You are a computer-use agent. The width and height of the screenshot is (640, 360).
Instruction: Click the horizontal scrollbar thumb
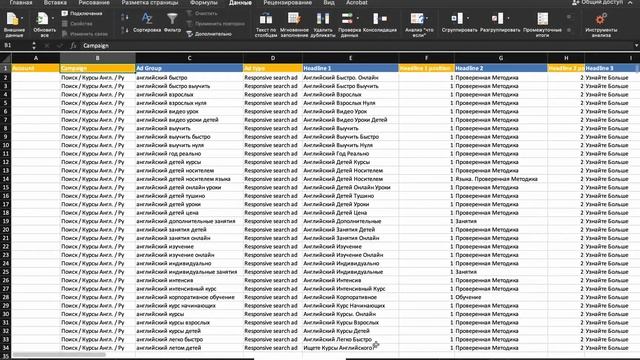(59, 355)
